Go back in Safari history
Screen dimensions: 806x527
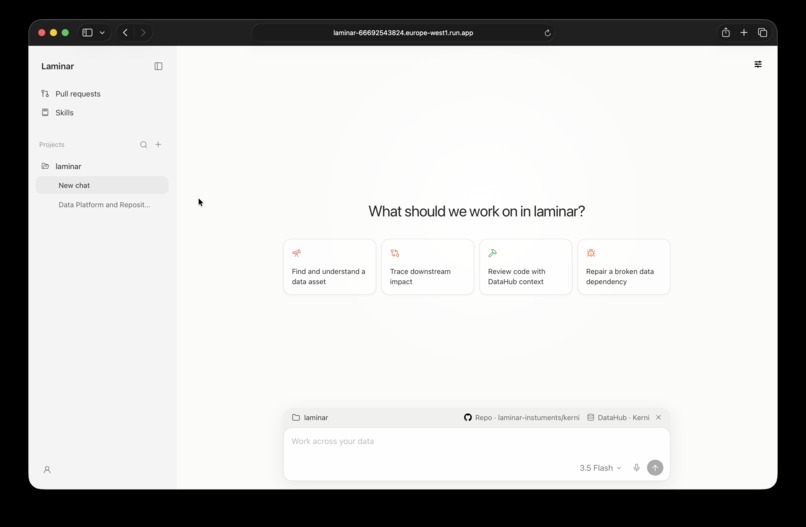[125, 32]
